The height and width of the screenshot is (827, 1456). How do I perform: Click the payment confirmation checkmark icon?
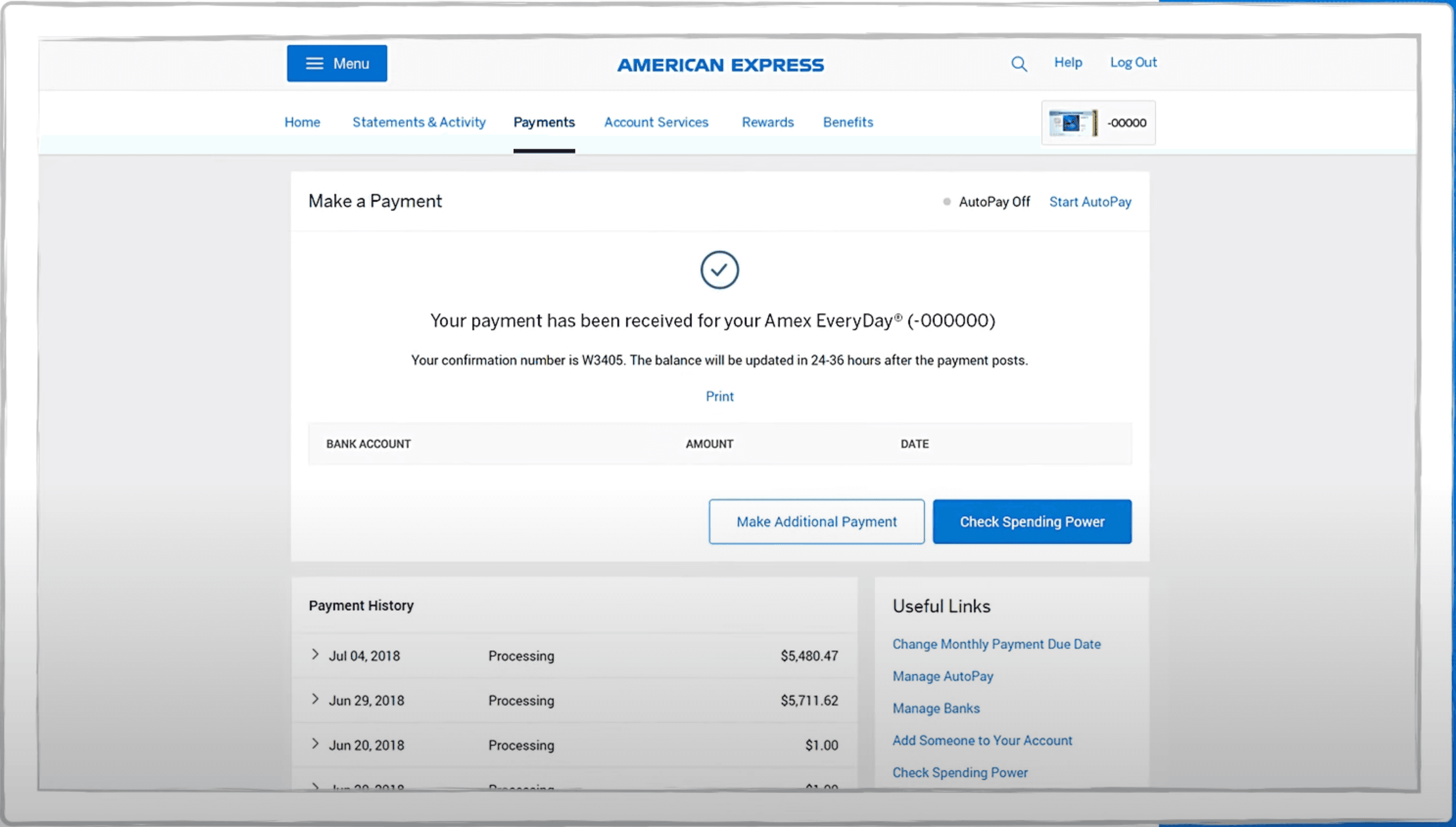pyautogui.click(x=720, y=270)
